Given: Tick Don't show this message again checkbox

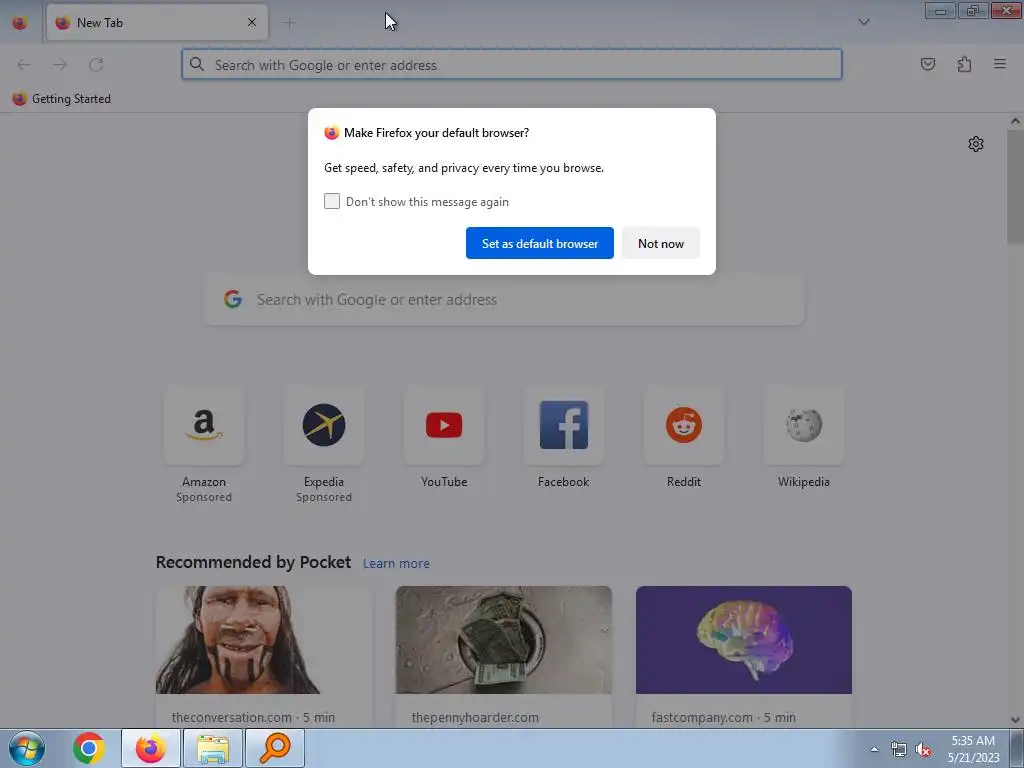Looking at the screenshot, I should pos(332,201).
